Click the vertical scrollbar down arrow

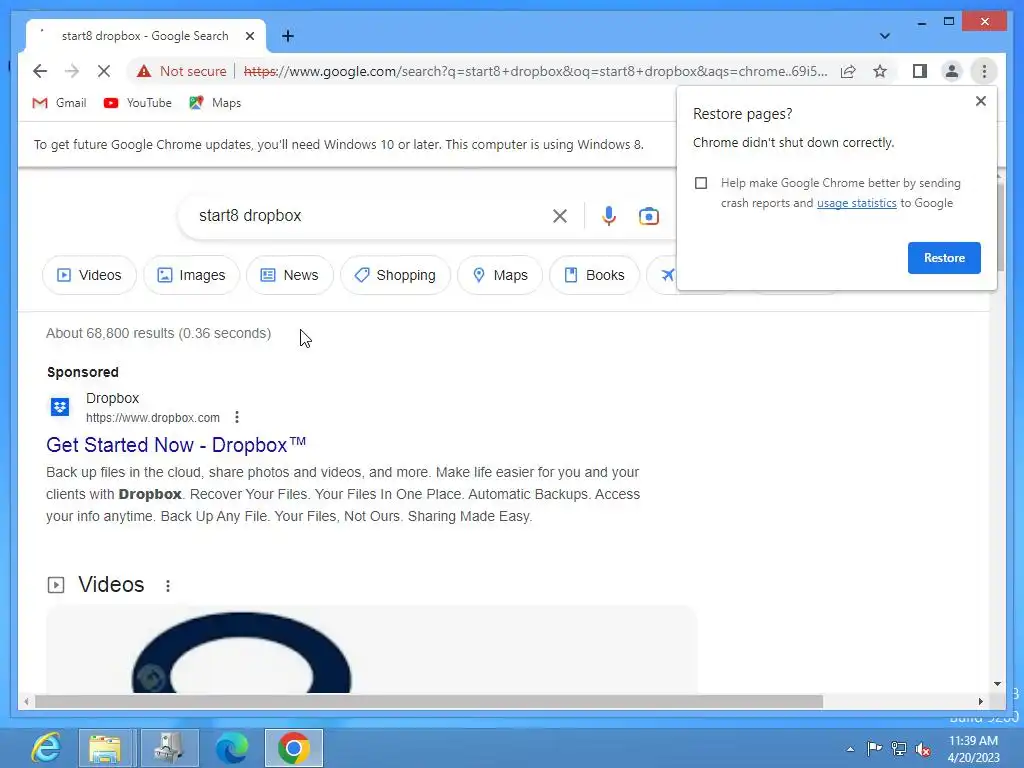pyautogui.click(x=997, y=684)
